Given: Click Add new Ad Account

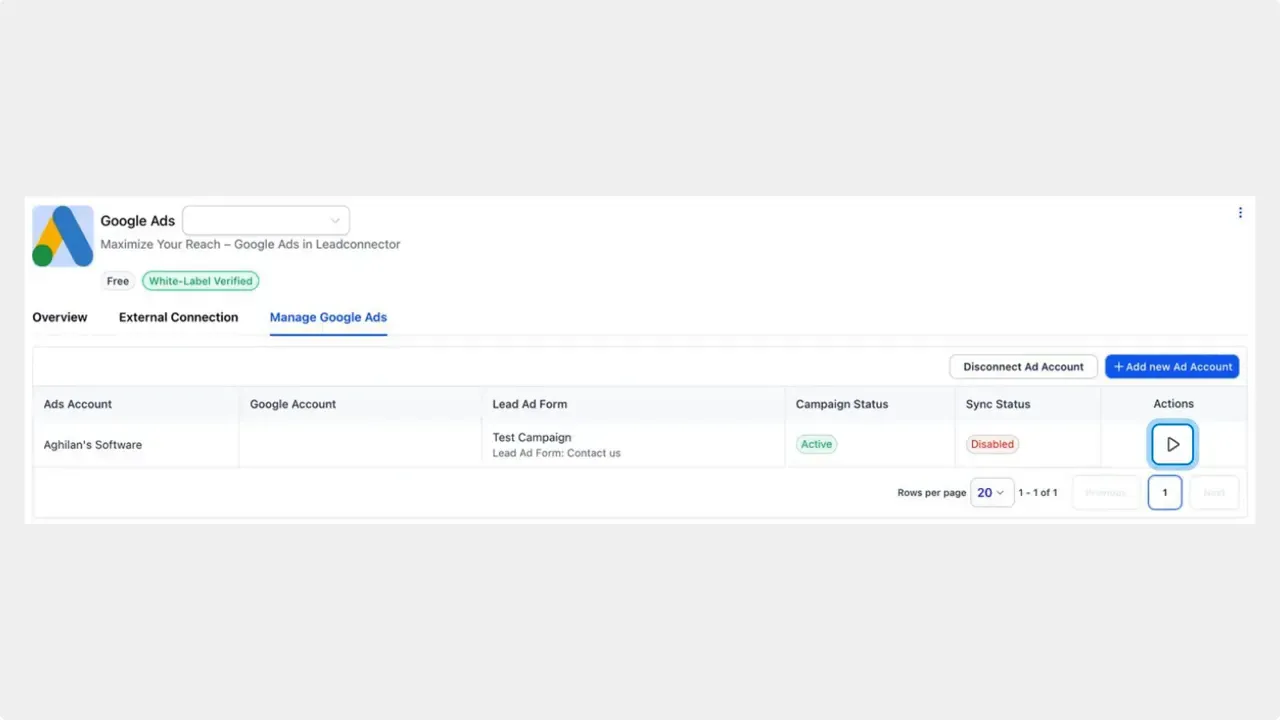Looking at the screenshot, I should tap(1172, 366).
